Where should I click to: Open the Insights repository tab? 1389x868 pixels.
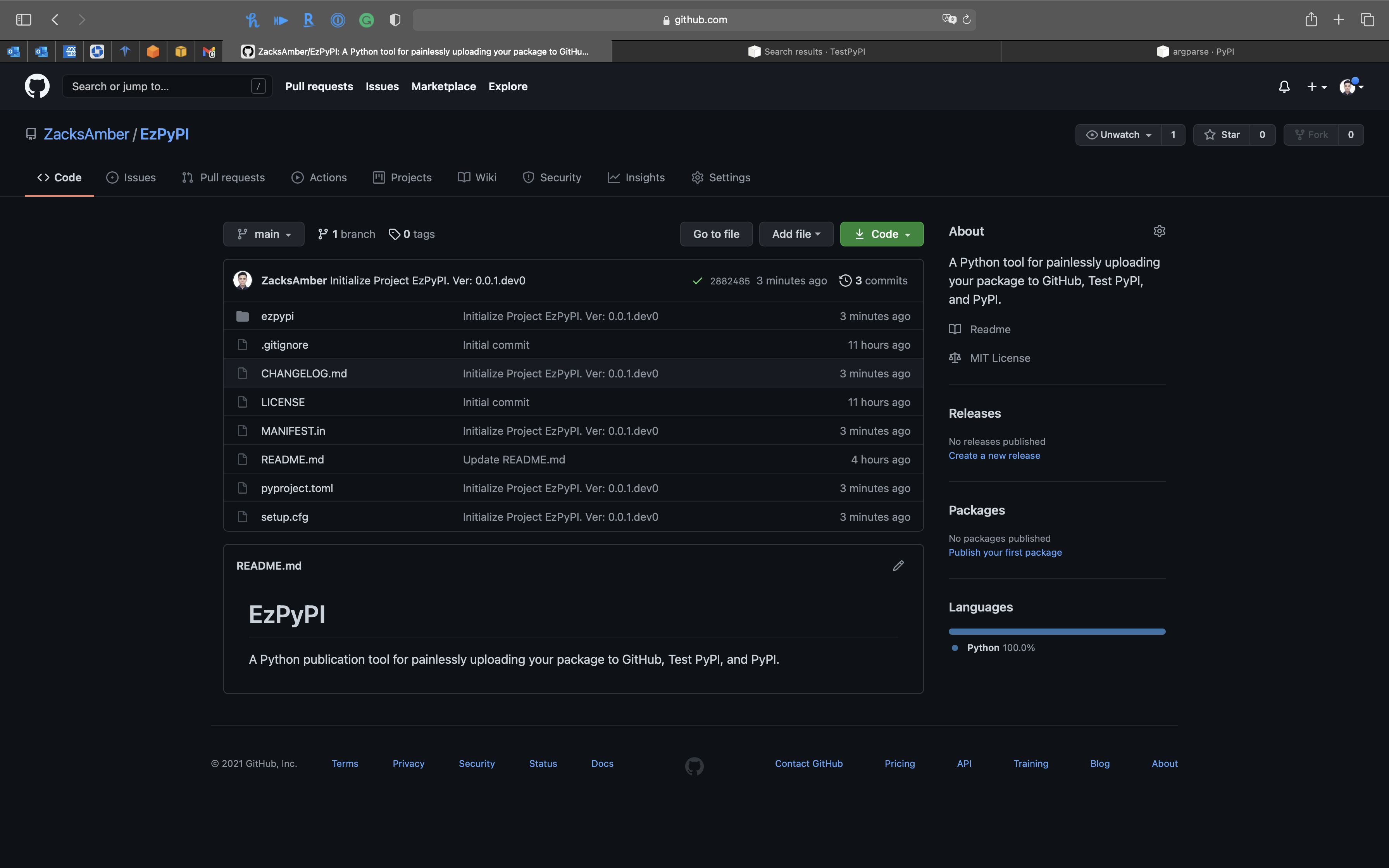[x=636, y=178]
